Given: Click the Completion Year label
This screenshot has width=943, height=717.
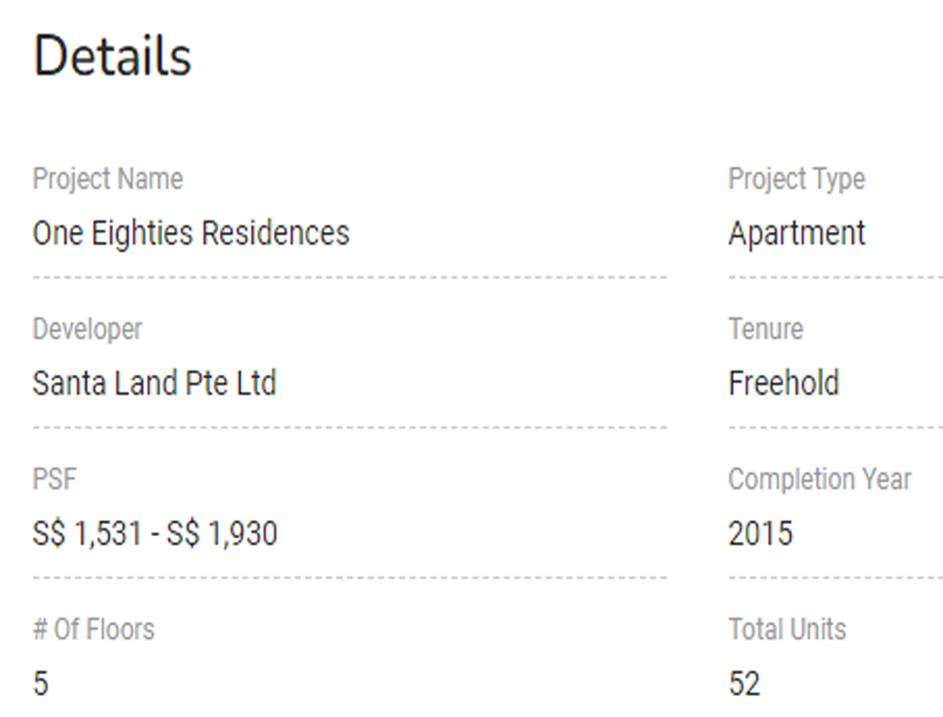Looking at the screenshot, I should coord(819,479).
